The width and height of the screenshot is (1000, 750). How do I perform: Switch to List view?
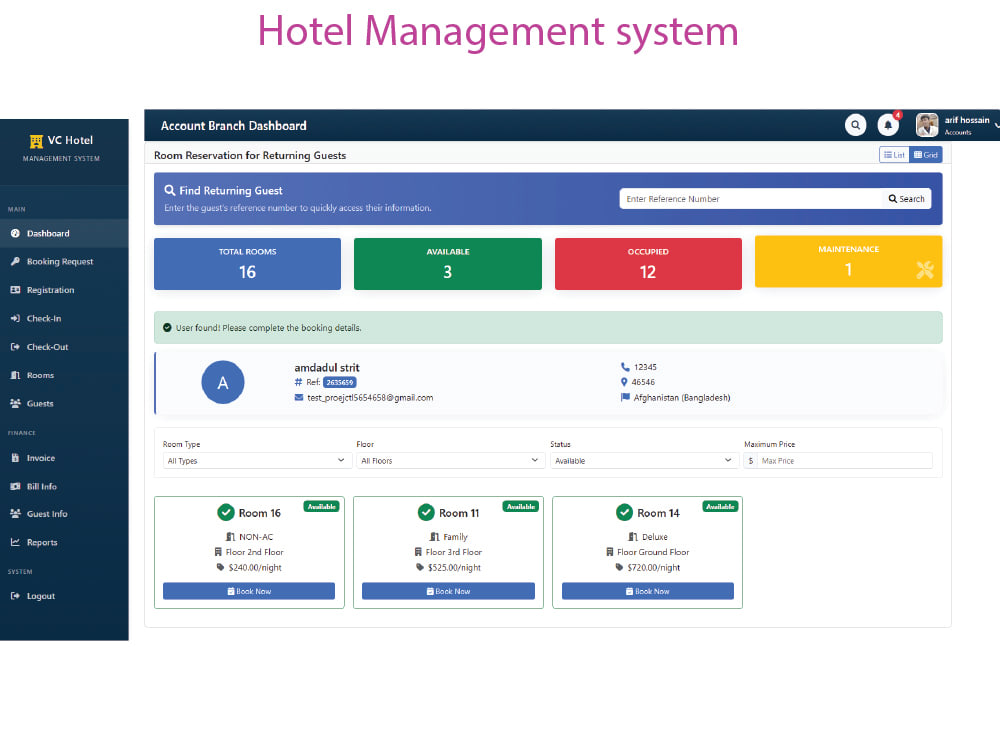(x=894, y=155)
